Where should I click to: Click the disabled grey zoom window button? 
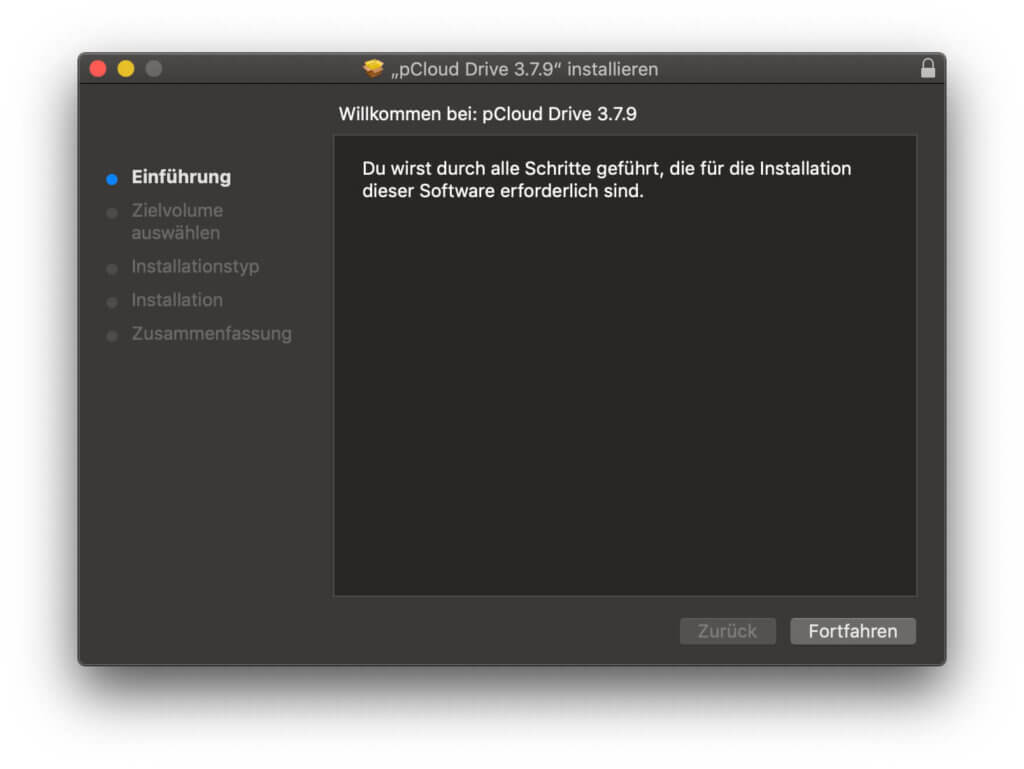click(x=154, y=69)
